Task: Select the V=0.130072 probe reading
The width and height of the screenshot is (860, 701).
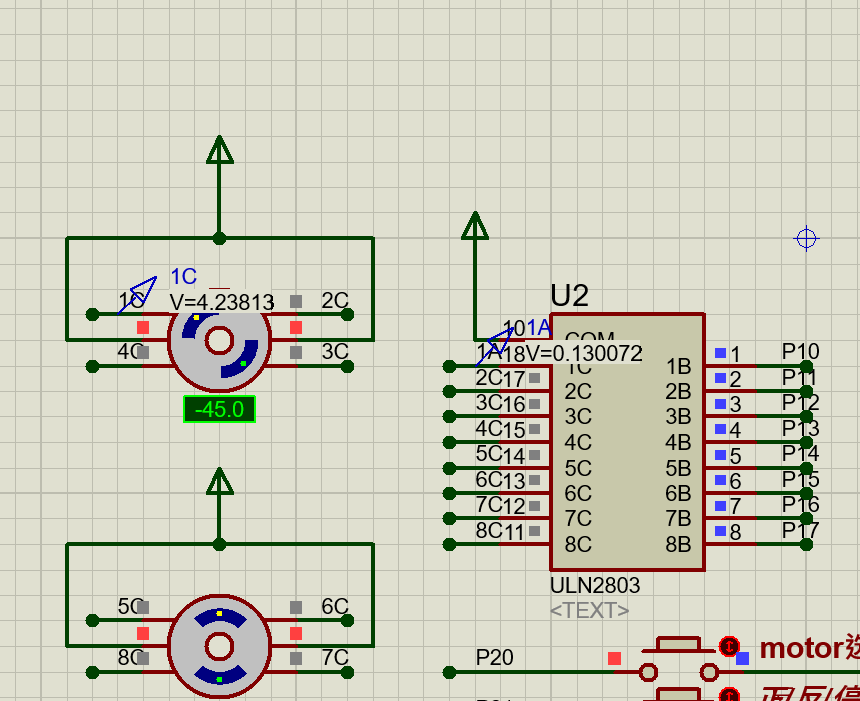Action: point(583,353)
